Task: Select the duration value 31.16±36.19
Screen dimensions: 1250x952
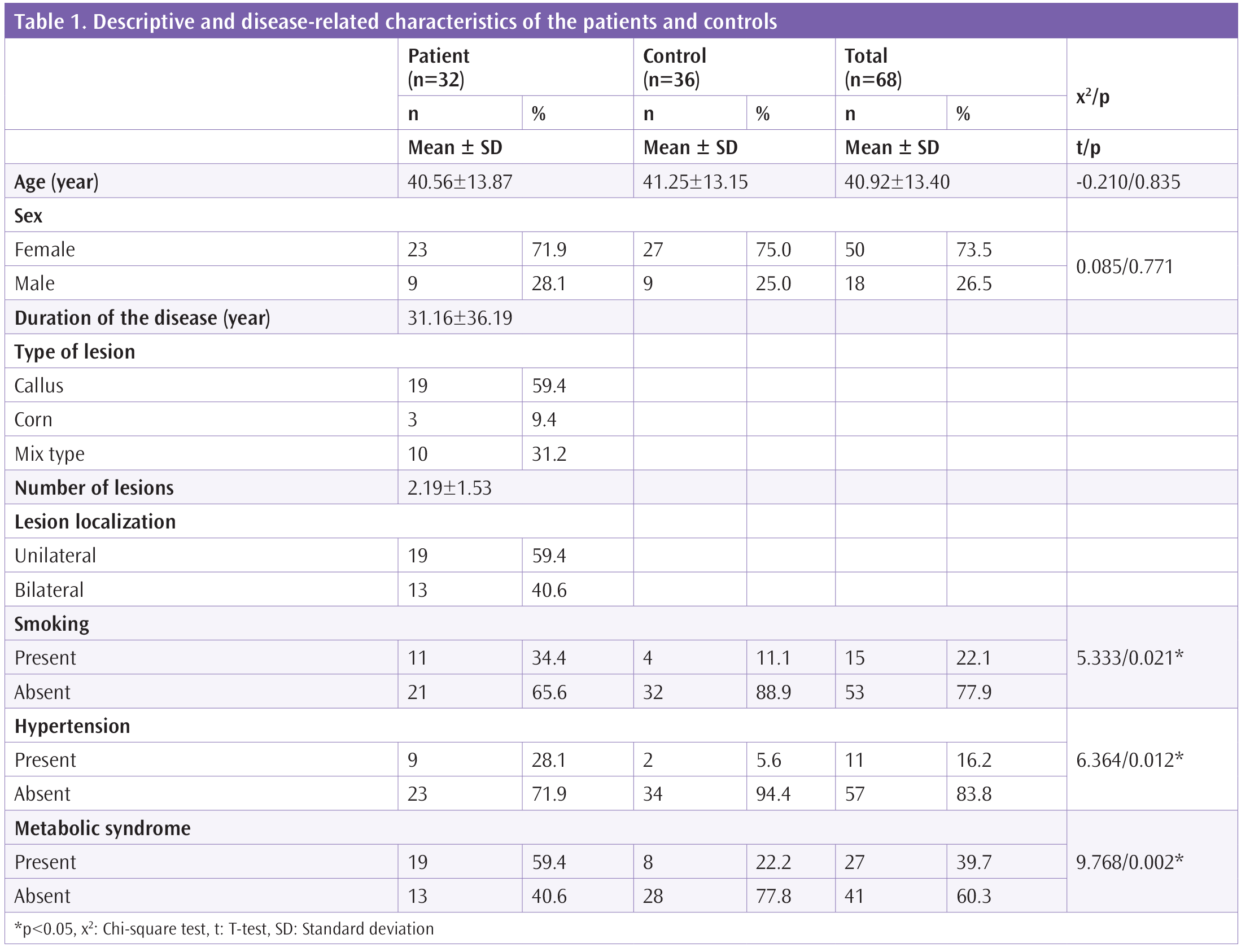Action: [x=460, y=318]
